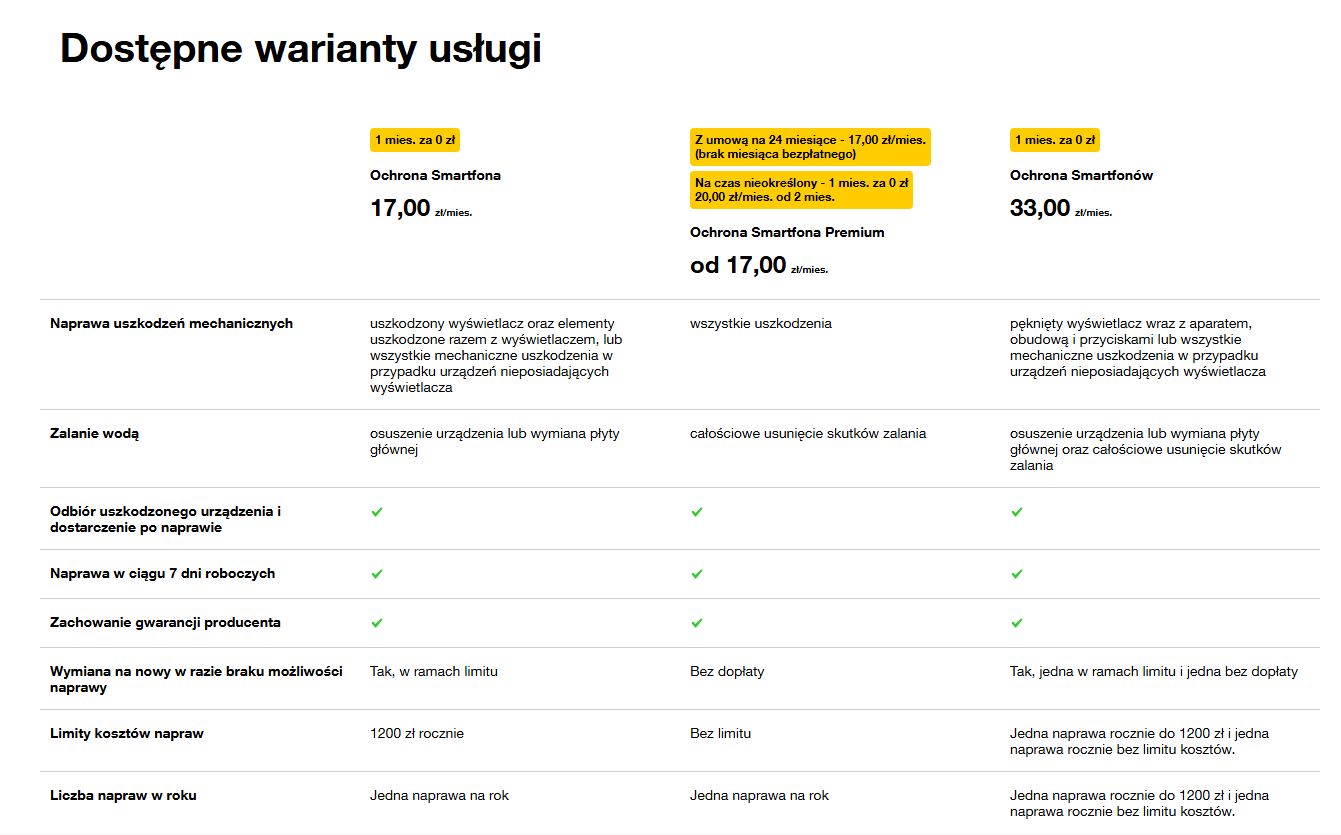The width and height of the screenshot is (1341, 835).
Task: Click pickup-and-delivery checkmark under Ochrona Smartfona Premium
Action: (697, 512)
